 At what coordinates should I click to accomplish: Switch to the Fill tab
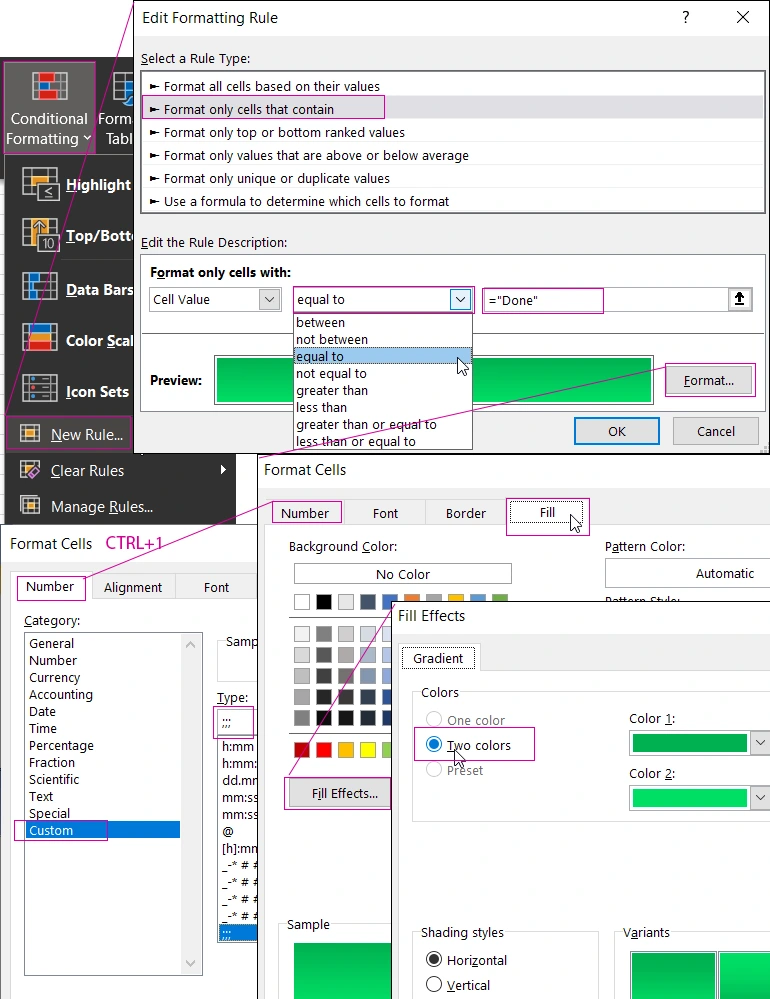(x=547, y=513)
